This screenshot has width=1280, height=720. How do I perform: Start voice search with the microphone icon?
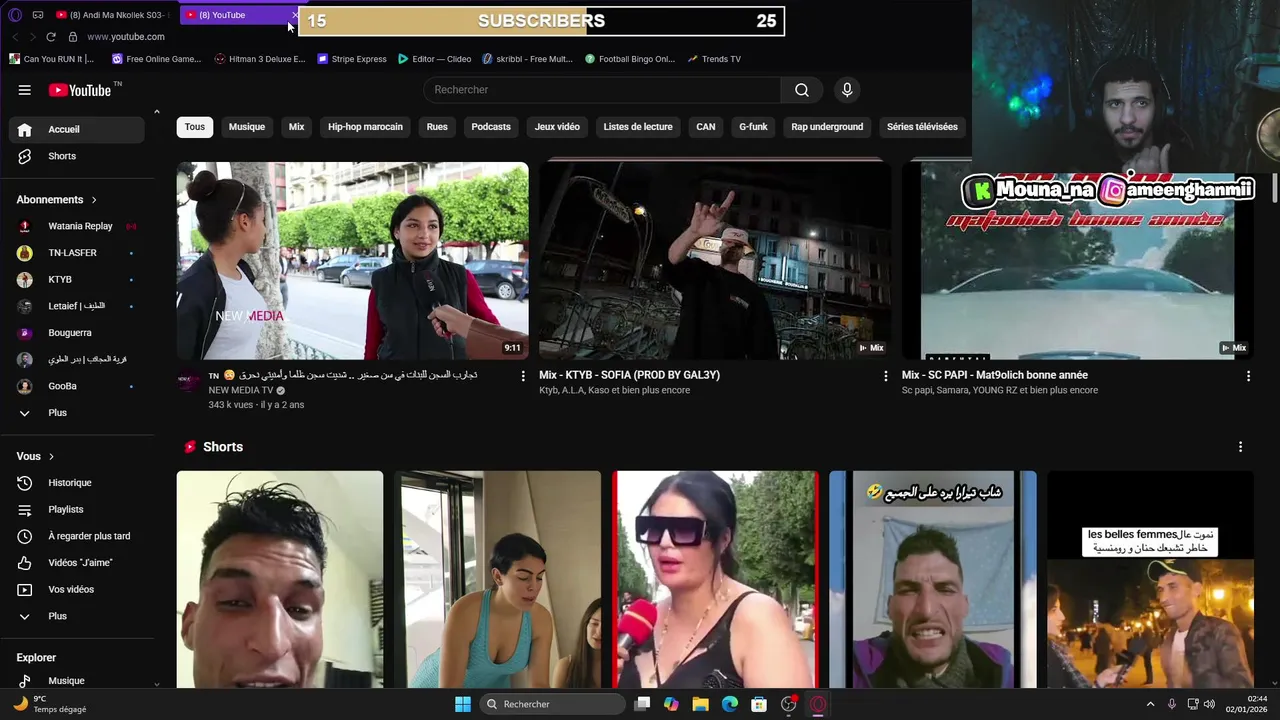pos(847,90)
